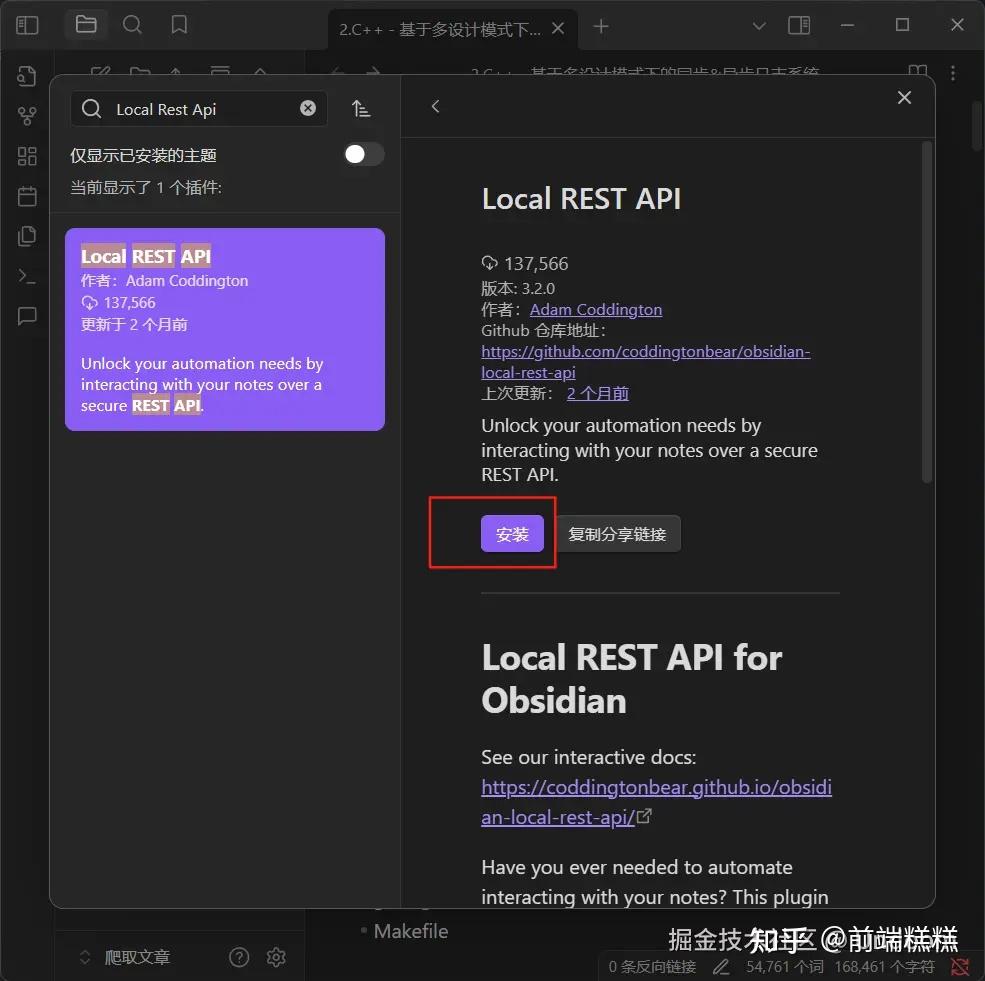Open the graph view icon in sidebar
This screenshot has height=981, width=985.
tap(26, 115)
